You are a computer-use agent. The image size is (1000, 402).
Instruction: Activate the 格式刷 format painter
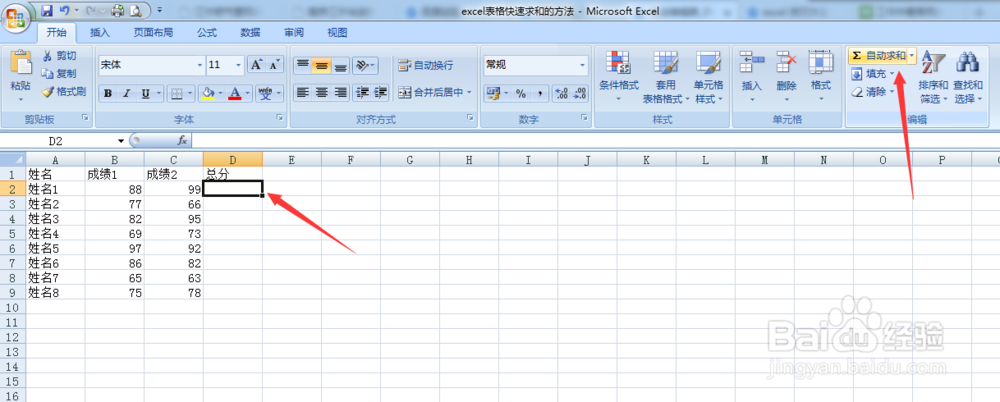64,91
